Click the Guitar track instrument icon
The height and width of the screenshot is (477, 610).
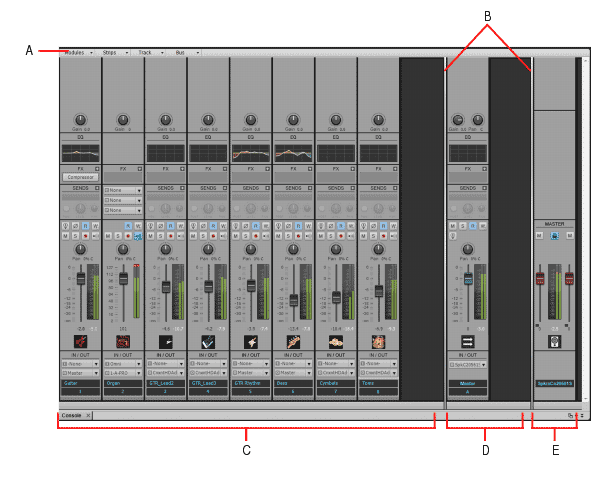tap(80, 341)
